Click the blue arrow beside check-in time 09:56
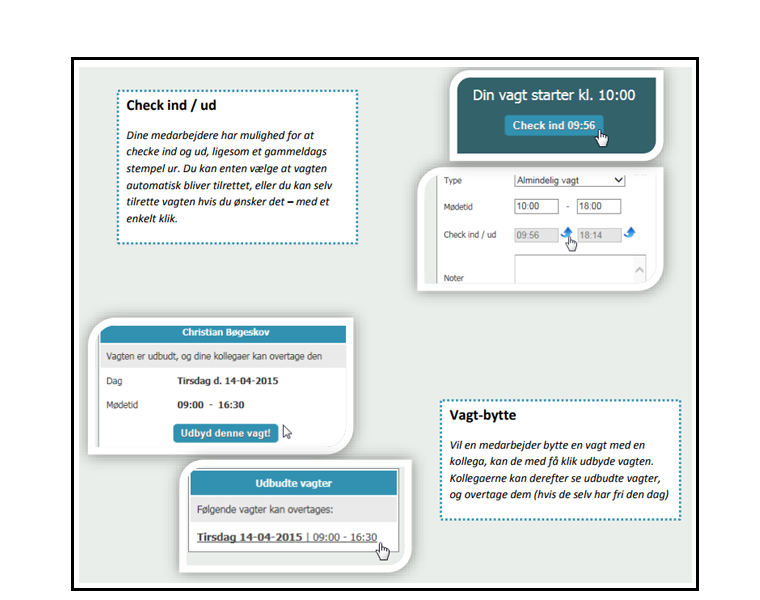760x600 pixels. [x=566, y=233]
